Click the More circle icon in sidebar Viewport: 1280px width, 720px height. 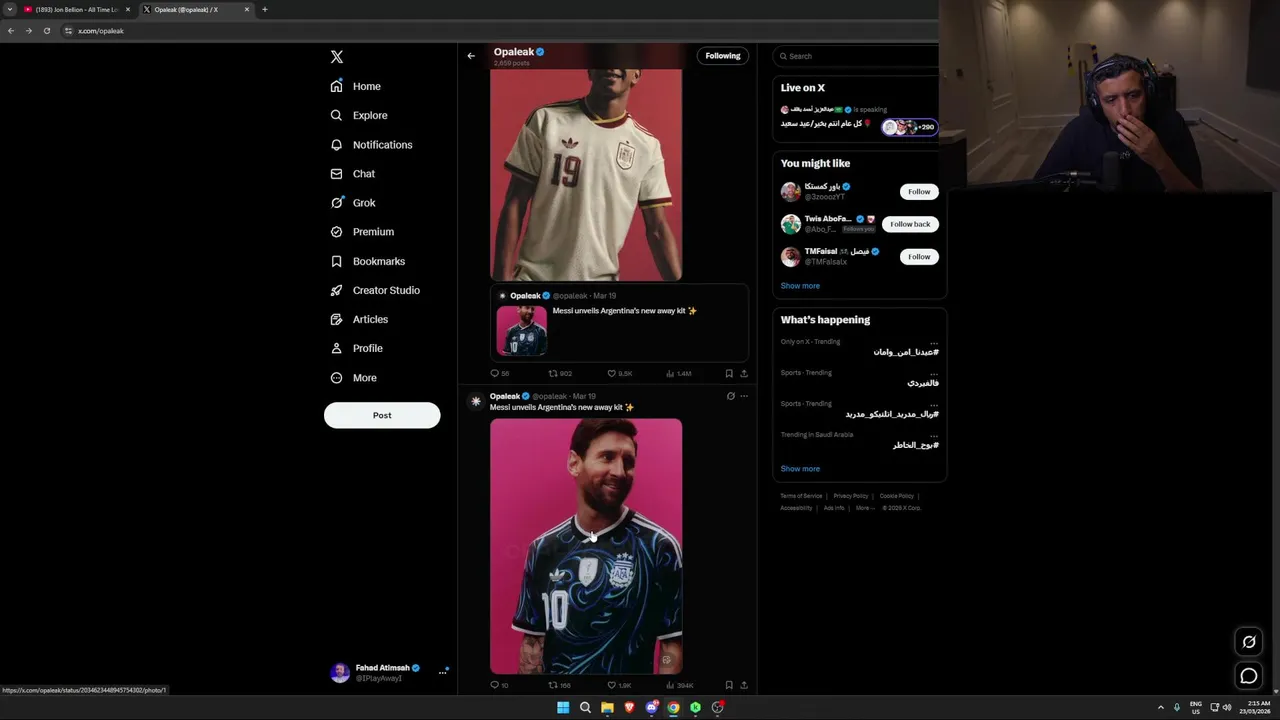(337, 378)
